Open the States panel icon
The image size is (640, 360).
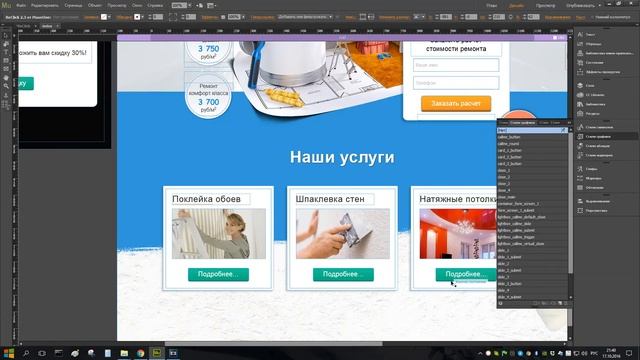[580, 62]
